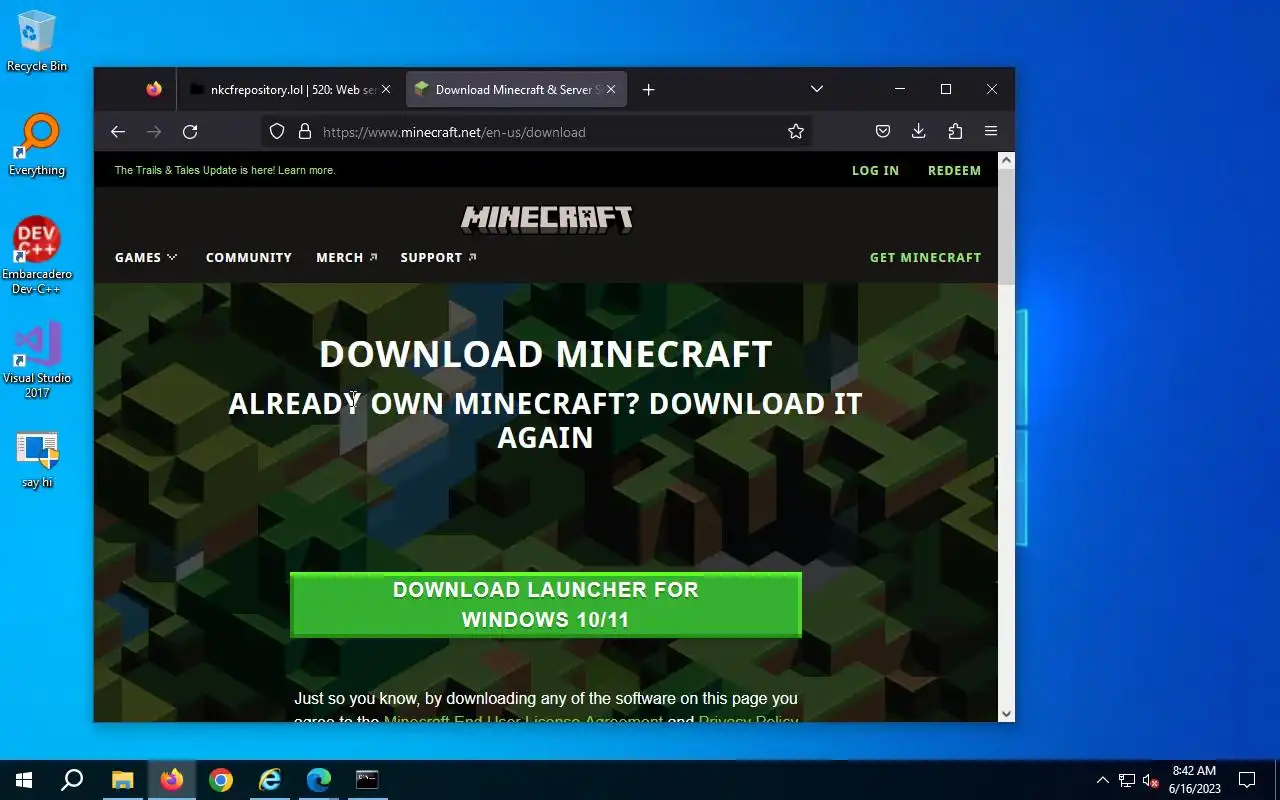
Task: Open the extensions puzzle icon
Action: tap(955, 132)
